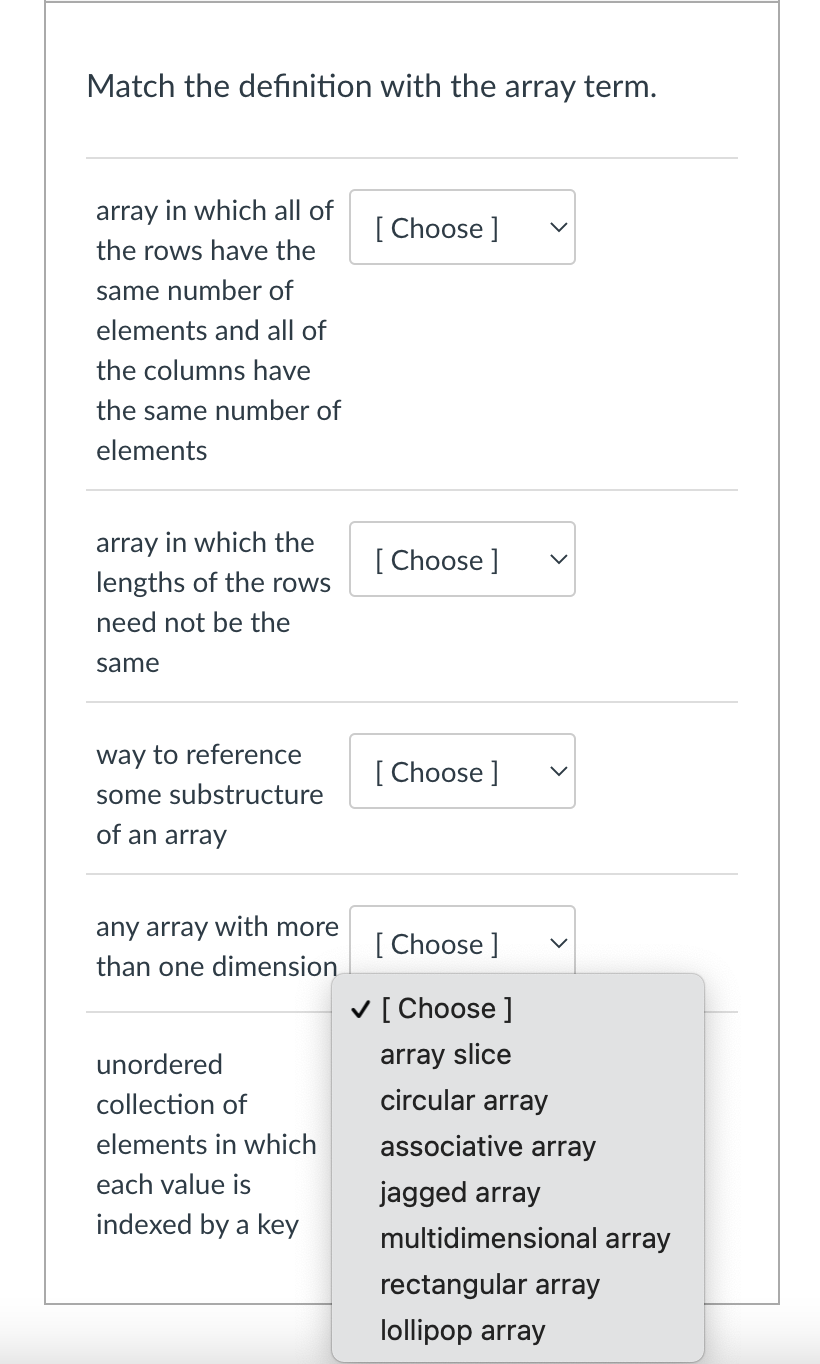Click 'any array with more than one dimension' text
The image size is (820, 1364).
point(217,946)
